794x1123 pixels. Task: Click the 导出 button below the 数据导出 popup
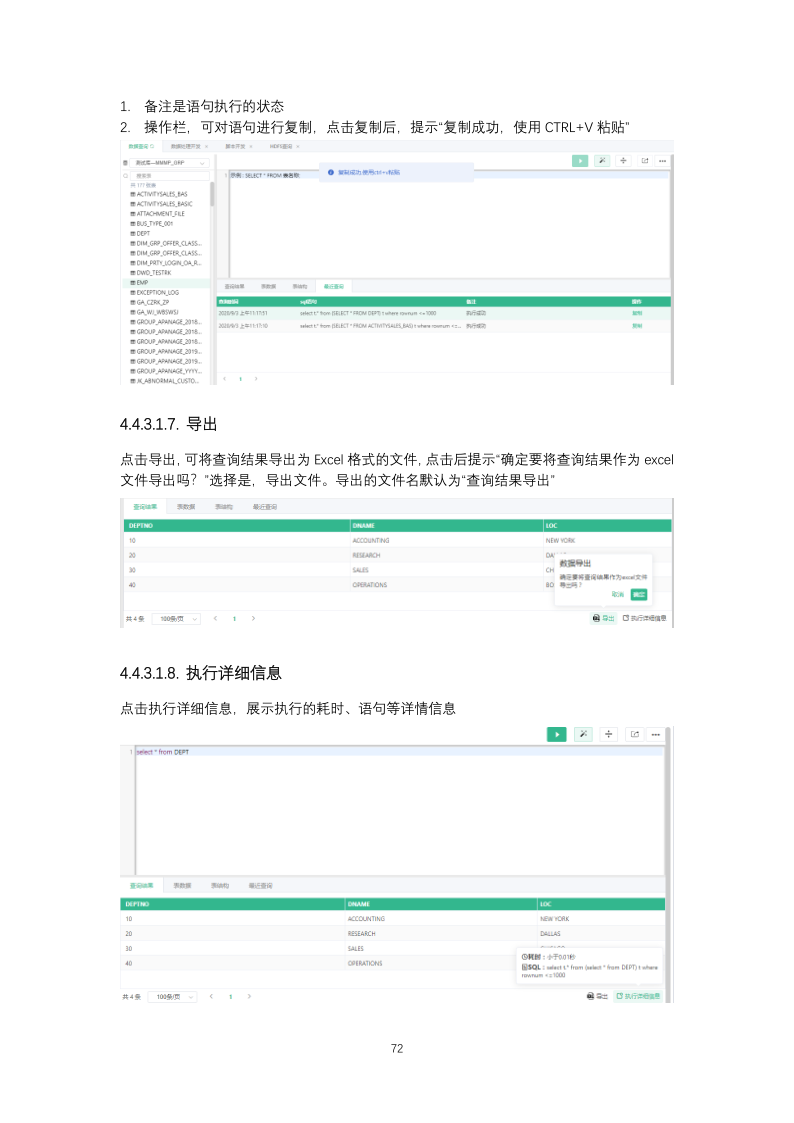(x=604, y=618)
